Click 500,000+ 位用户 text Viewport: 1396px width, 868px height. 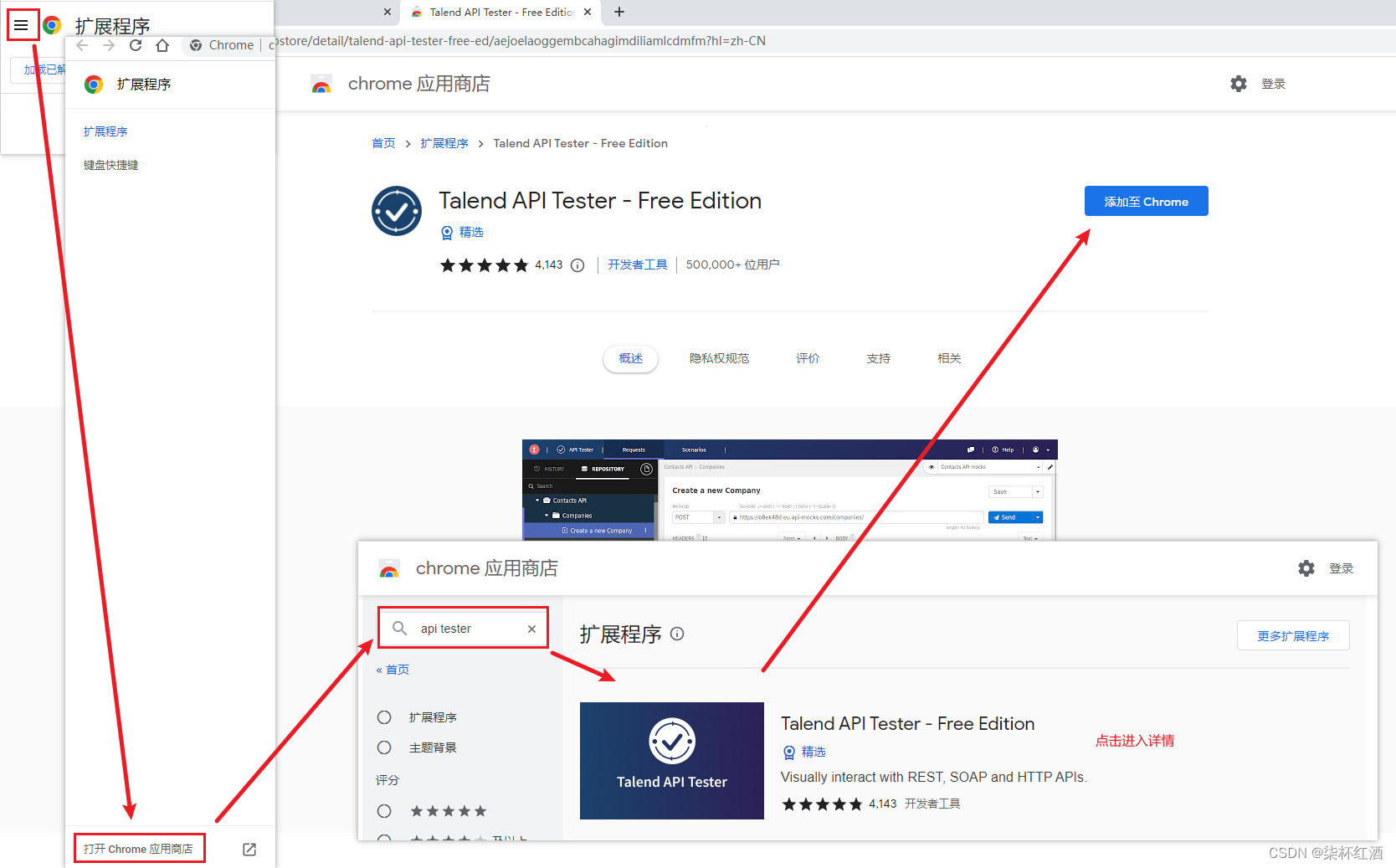[732, 265]
